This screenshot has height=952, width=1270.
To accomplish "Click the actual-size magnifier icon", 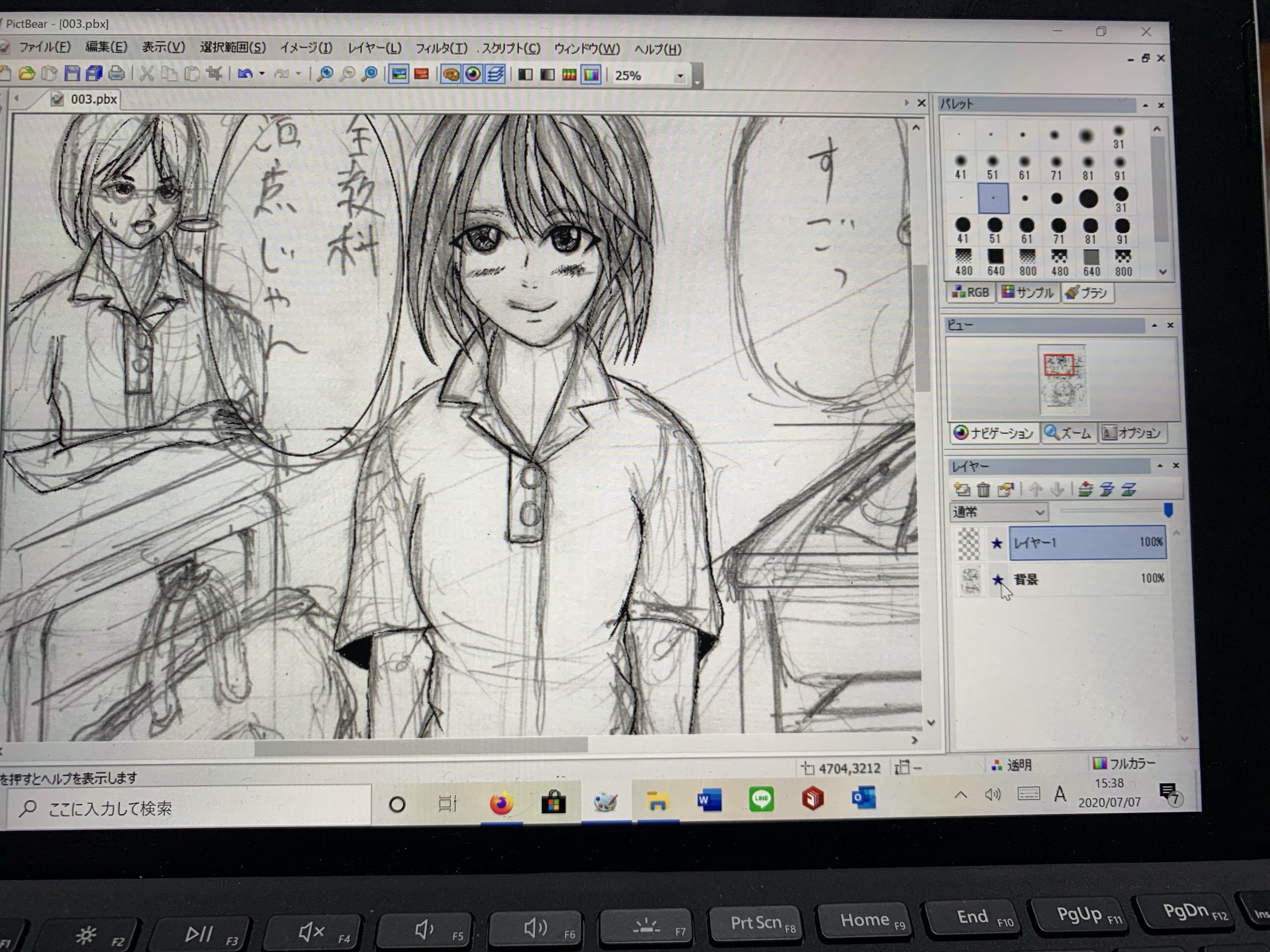I will [x=370, y=74].
